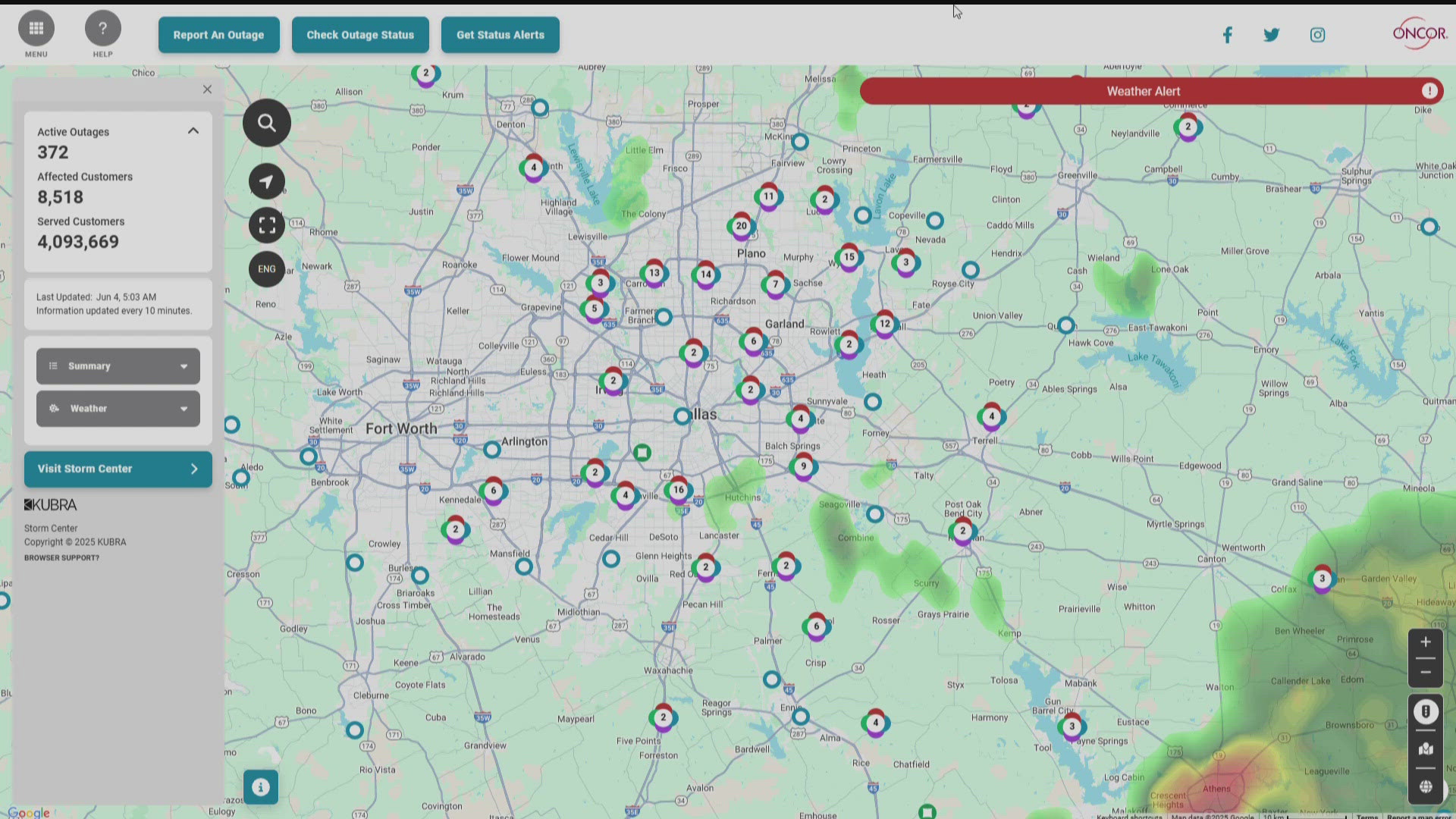
Task: Close the outage summary side panel
Action: point(207,89)
